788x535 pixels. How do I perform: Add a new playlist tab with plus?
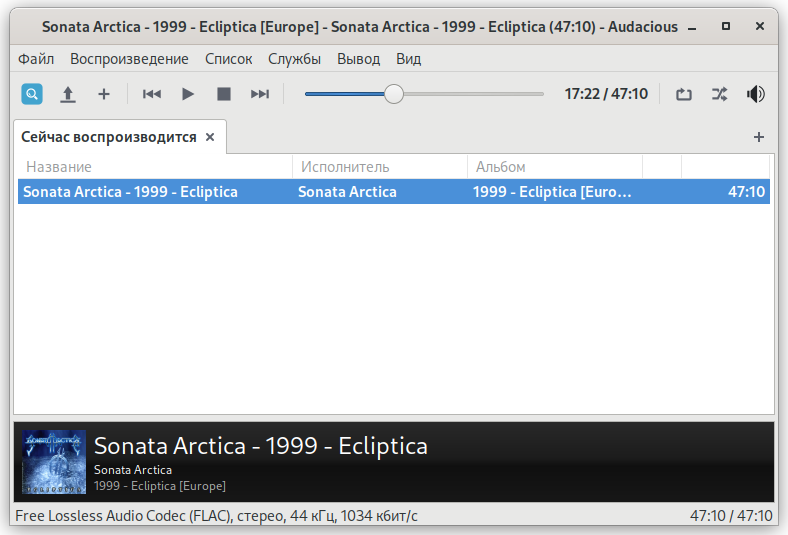pyautogui.click(x=759, y=137)
